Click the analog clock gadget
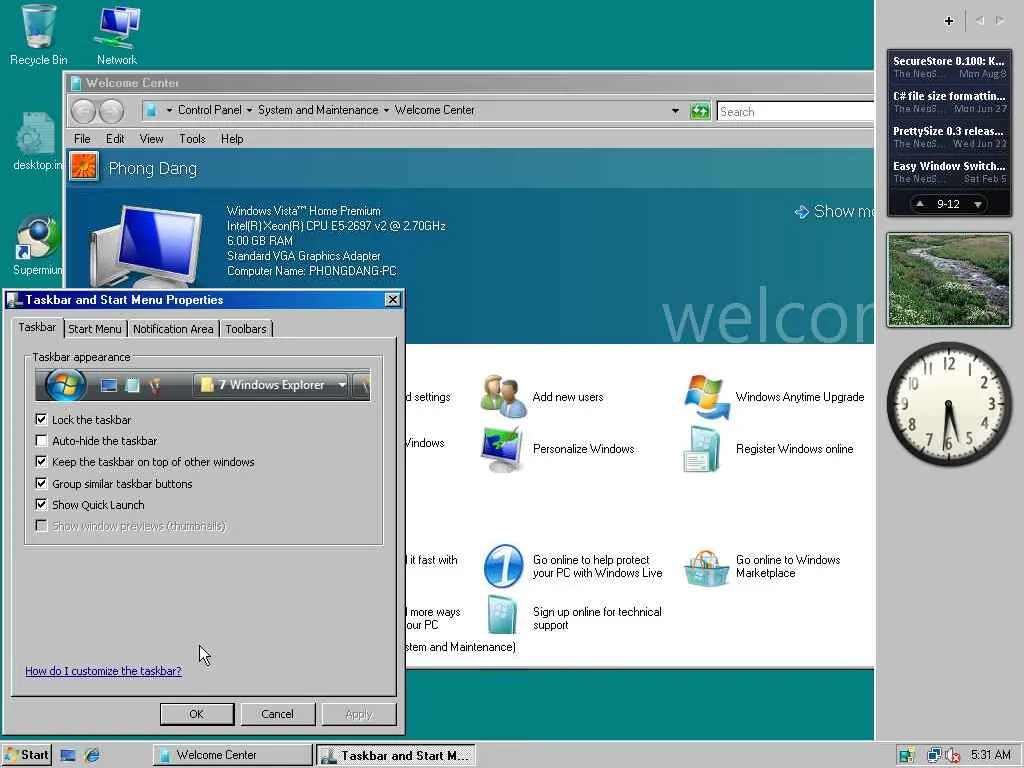Image resolution: width=1024 pixels, height=768 pixels. (x=949, y=404)
